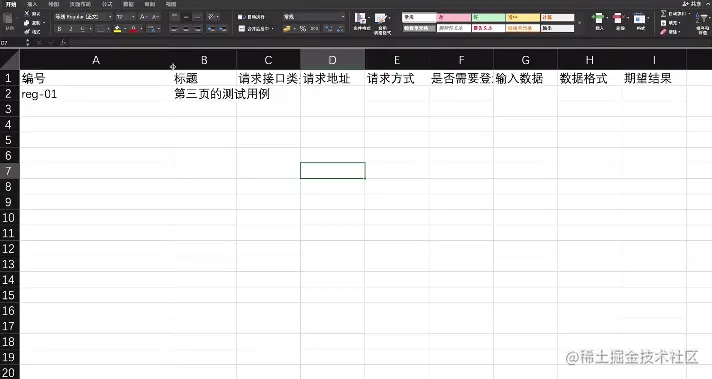The image size is (712, 379).
Task: Click the select-all corner of the sheet
Action: tap(10, 59)
